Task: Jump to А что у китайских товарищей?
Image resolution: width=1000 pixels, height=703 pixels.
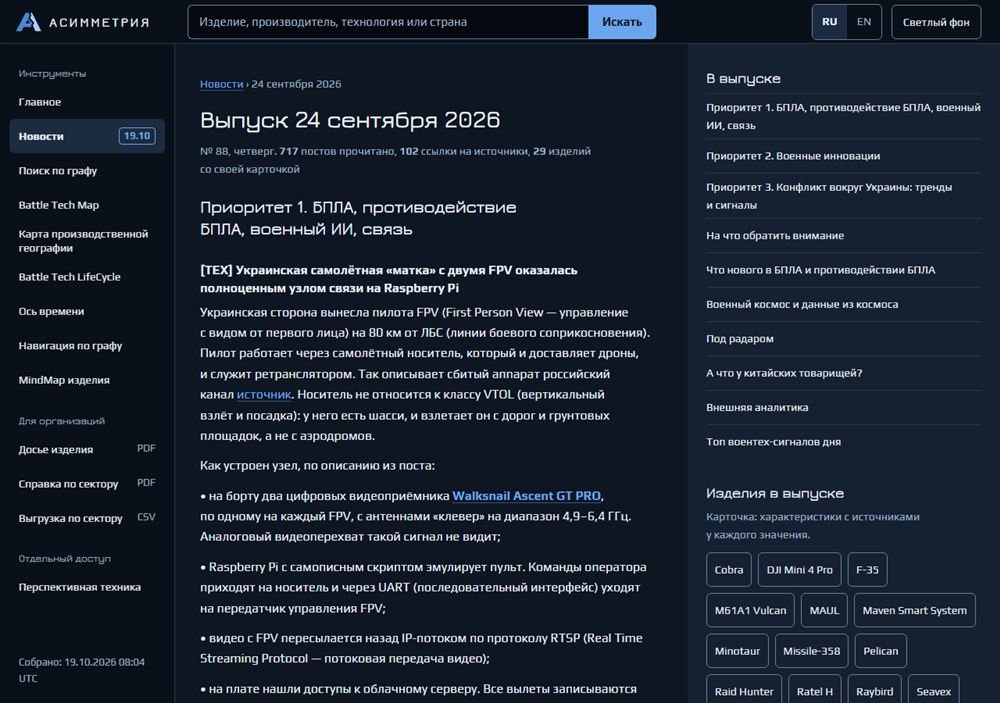Action: point(844,373)
